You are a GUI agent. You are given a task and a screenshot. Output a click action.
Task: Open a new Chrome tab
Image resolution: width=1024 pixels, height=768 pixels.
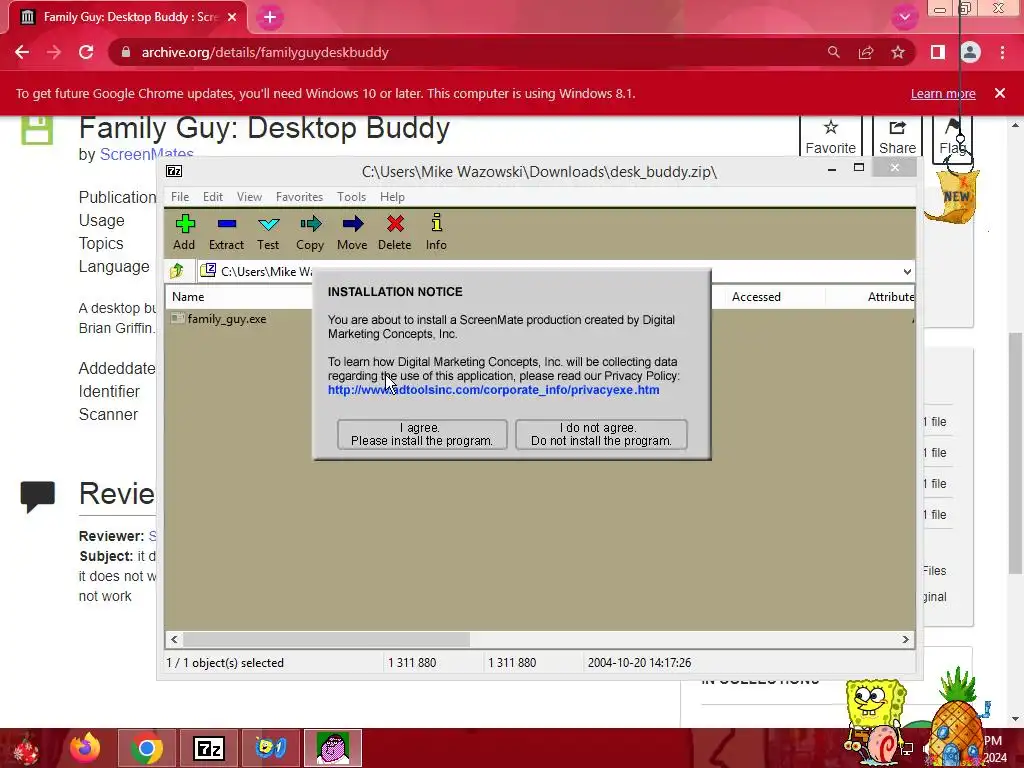click(270, 17)
